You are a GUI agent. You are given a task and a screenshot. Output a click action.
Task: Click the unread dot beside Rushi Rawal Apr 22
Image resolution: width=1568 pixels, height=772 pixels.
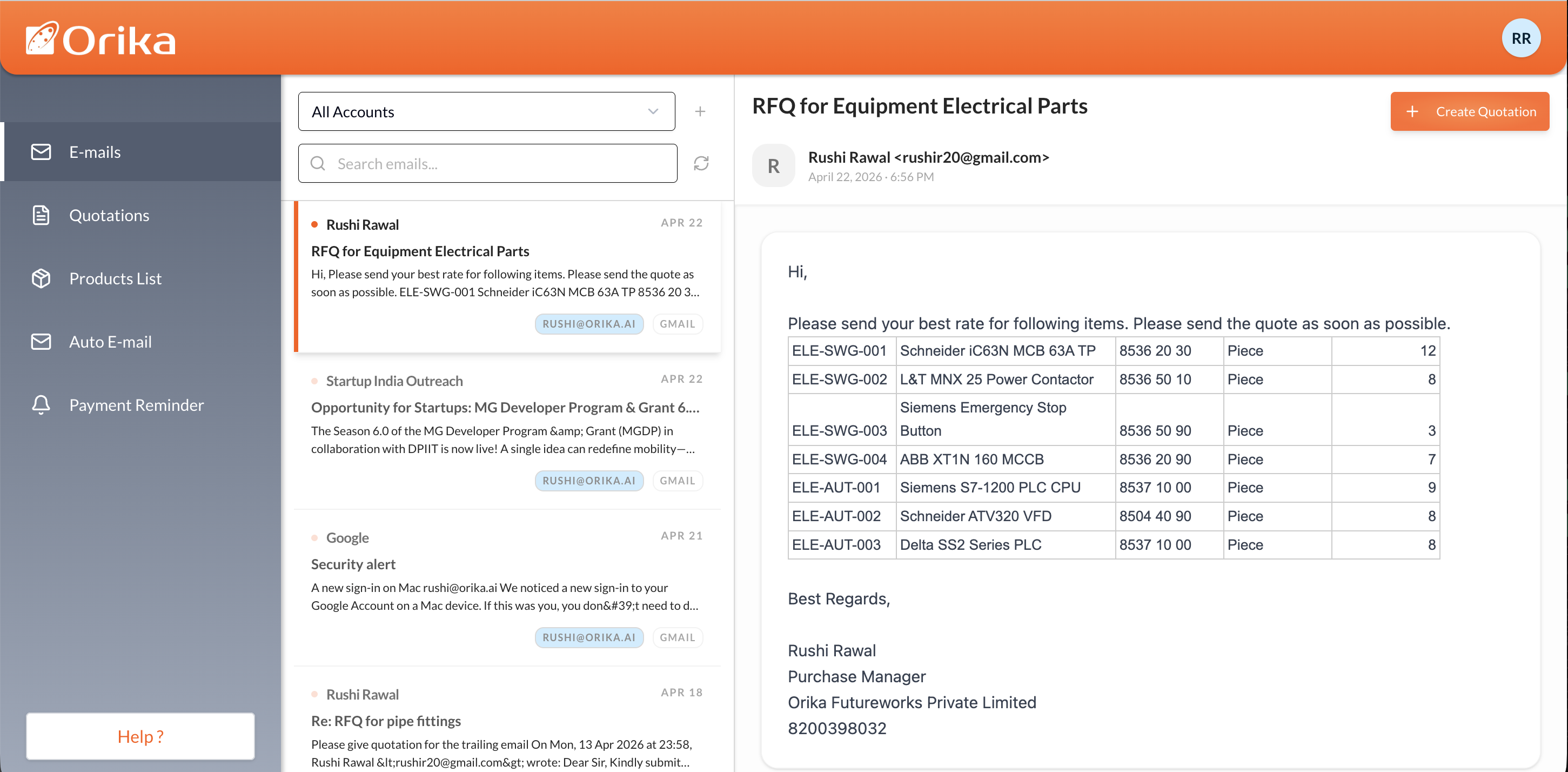(314, 225)
